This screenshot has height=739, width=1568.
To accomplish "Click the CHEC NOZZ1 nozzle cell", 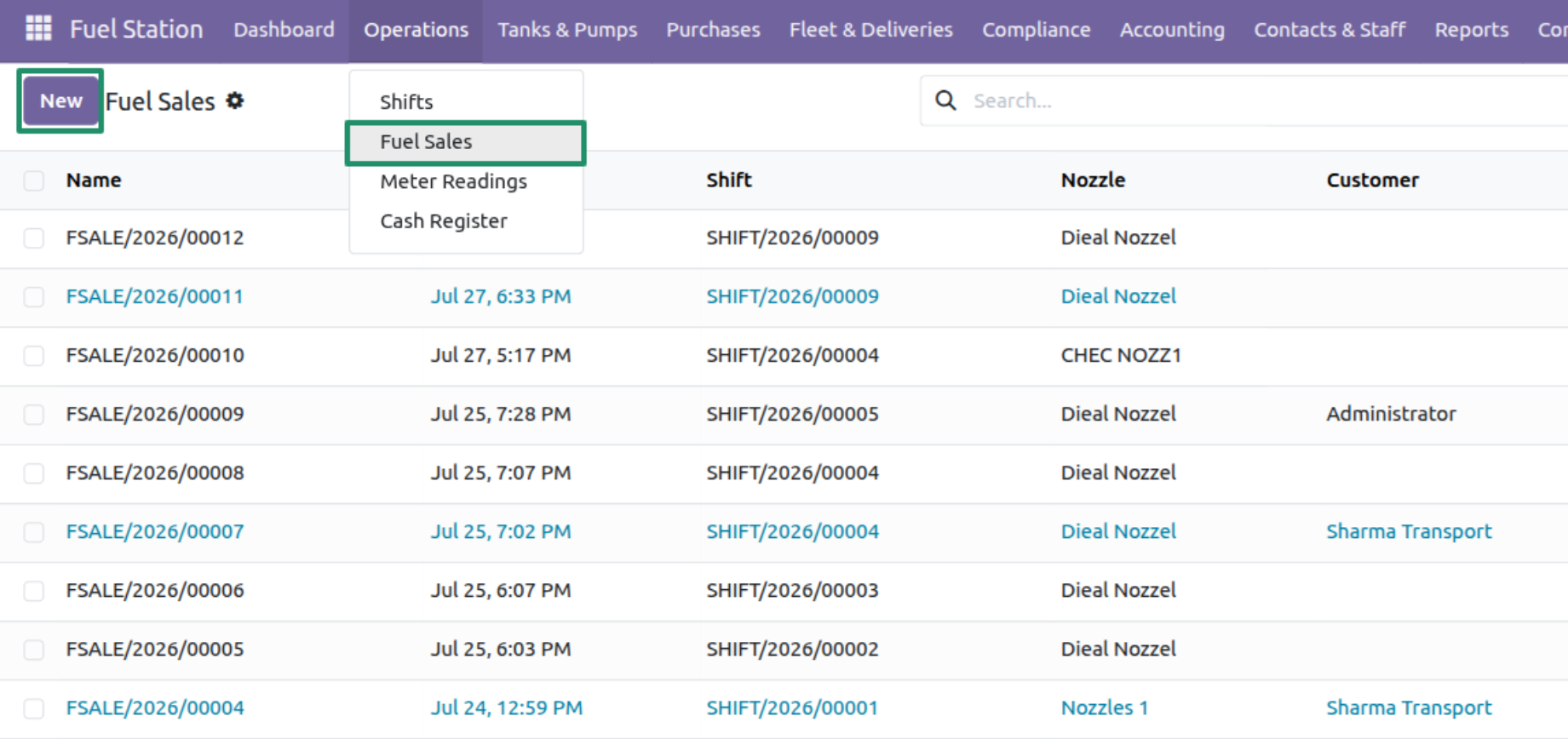I will coord(1121,355).
